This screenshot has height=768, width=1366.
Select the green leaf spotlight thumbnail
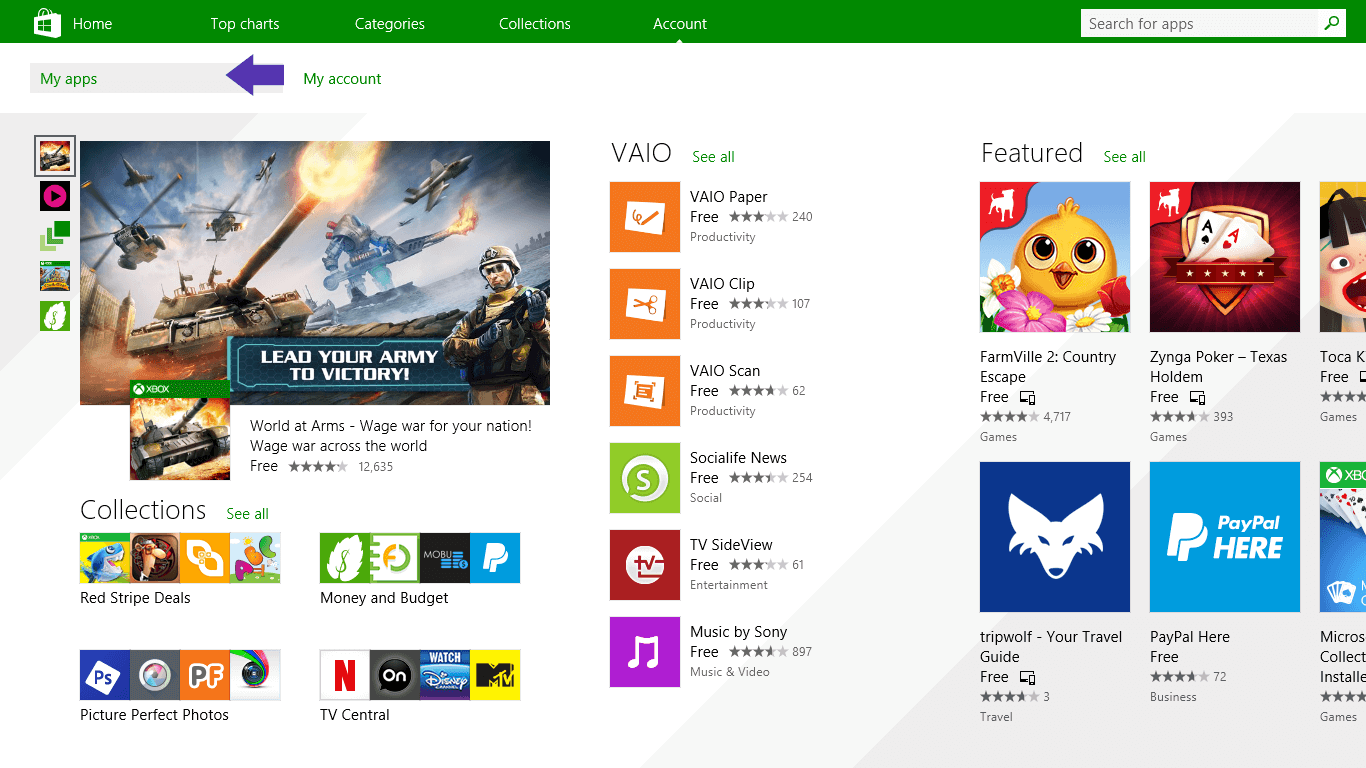click(x=55, y=316)
